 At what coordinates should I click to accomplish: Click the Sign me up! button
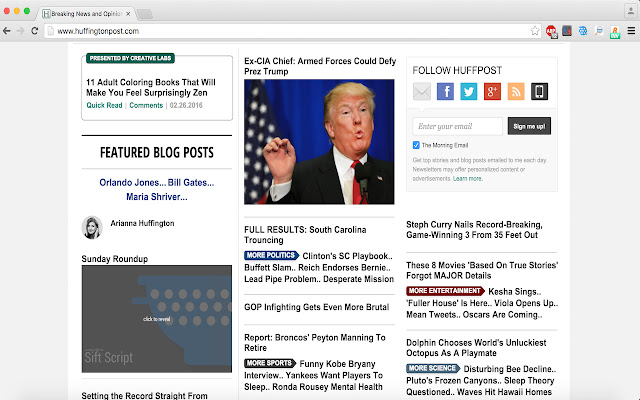coord(529,126)
